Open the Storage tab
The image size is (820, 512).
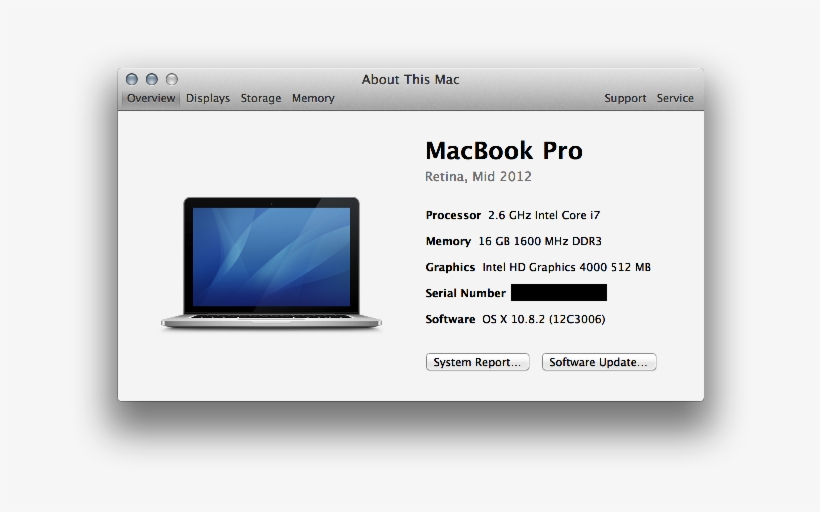260,98
